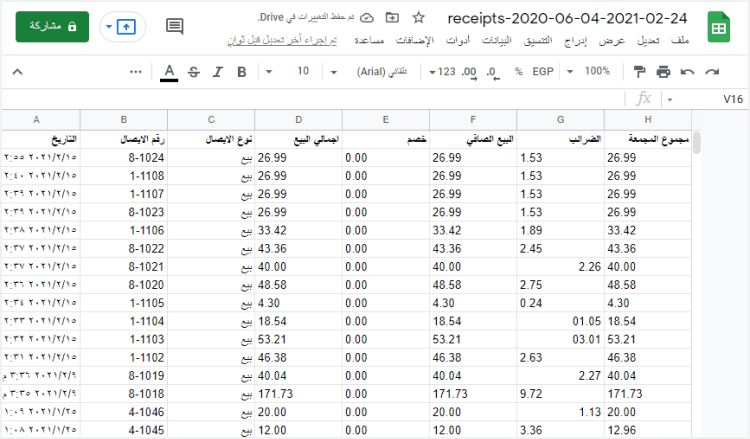Select the Drive save status text

click(306, 18)
